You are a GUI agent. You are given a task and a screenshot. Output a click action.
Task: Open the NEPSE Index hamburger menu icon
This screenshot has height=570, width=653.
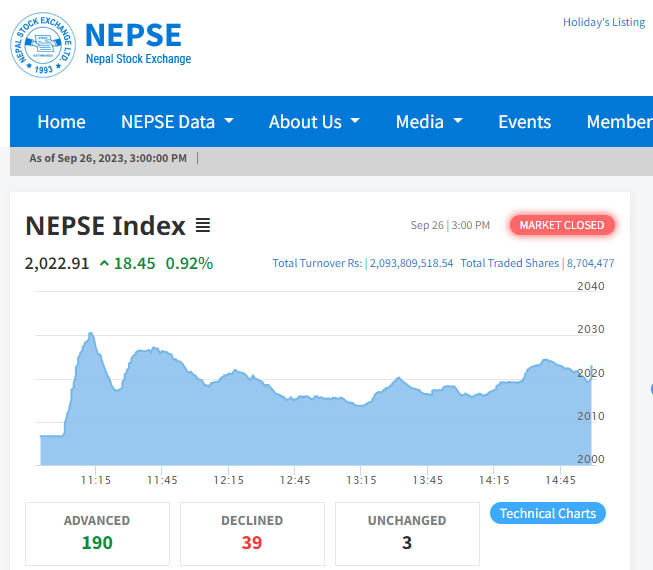(203, 226)
